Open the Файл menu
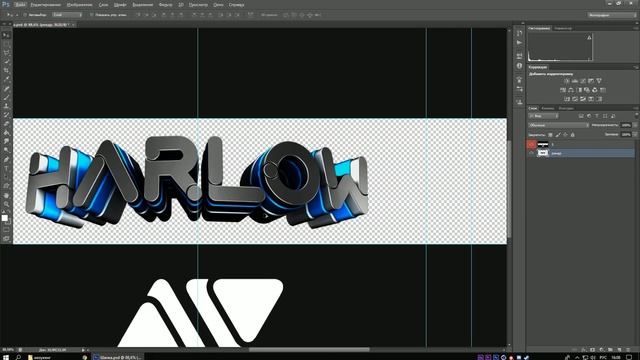The image size is (640, 360). point(20,5)
